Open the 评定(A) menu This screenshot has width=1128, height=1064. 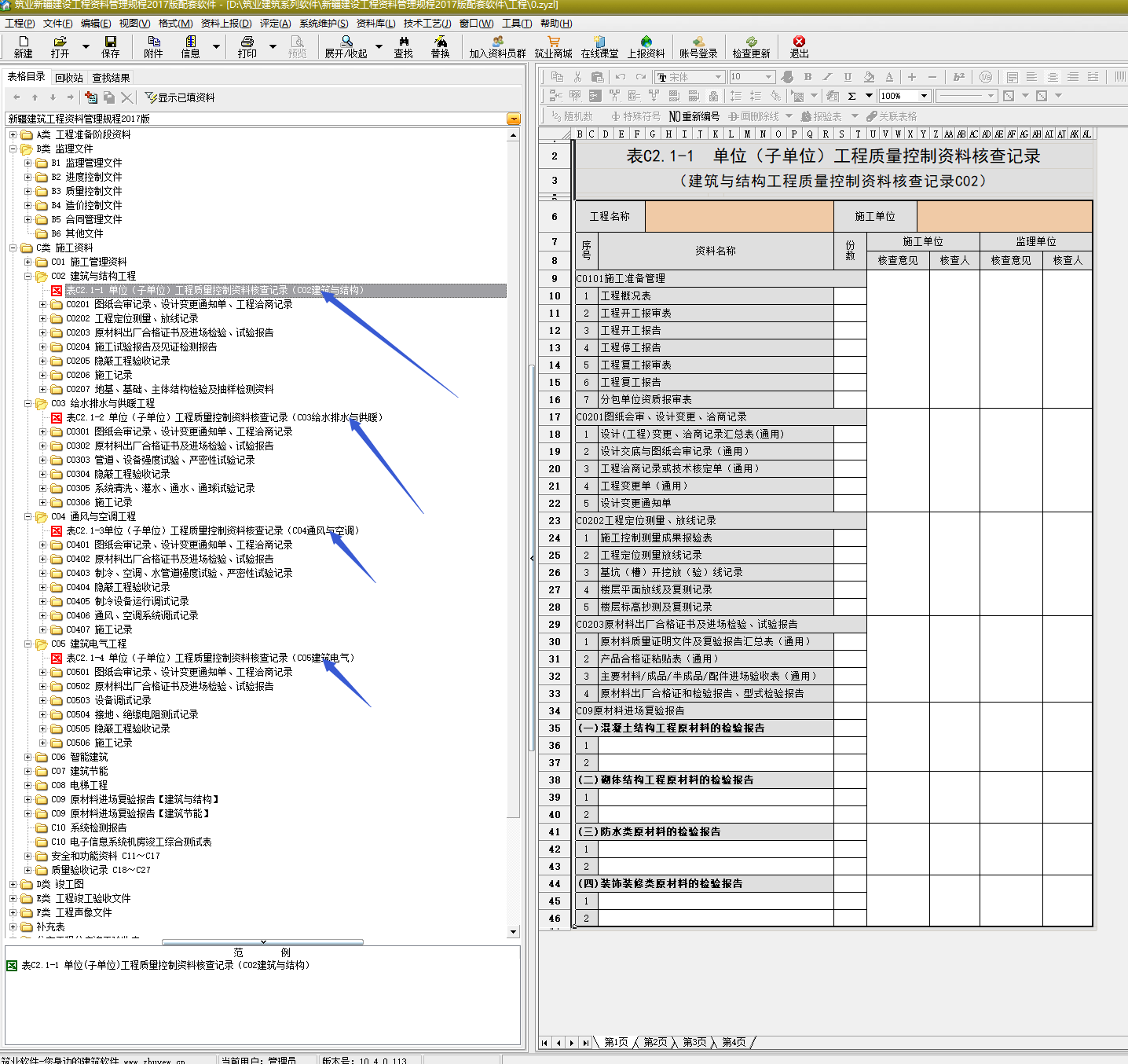click(275, 24)
